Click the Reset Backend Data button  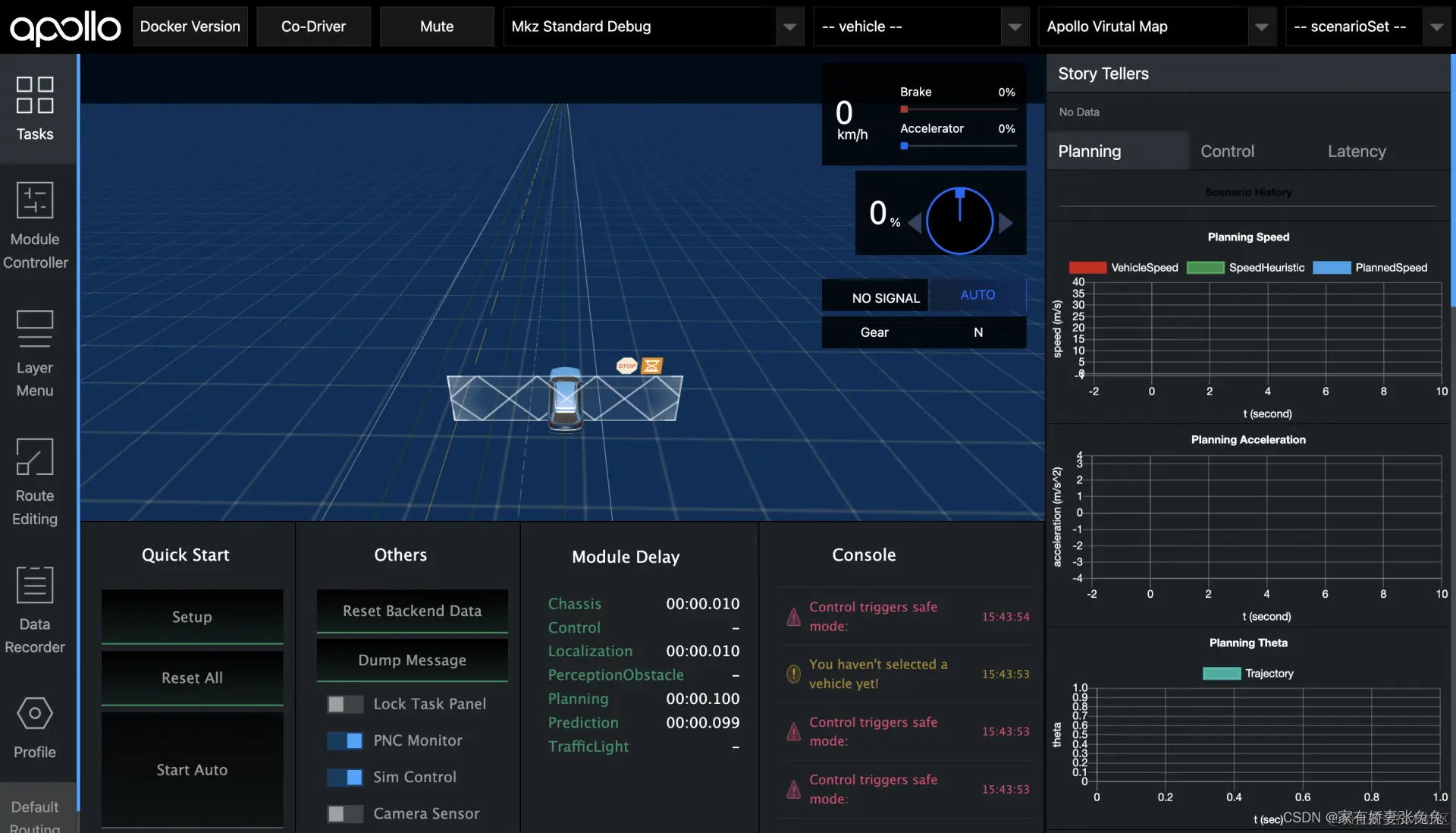[x=412, y=611]
